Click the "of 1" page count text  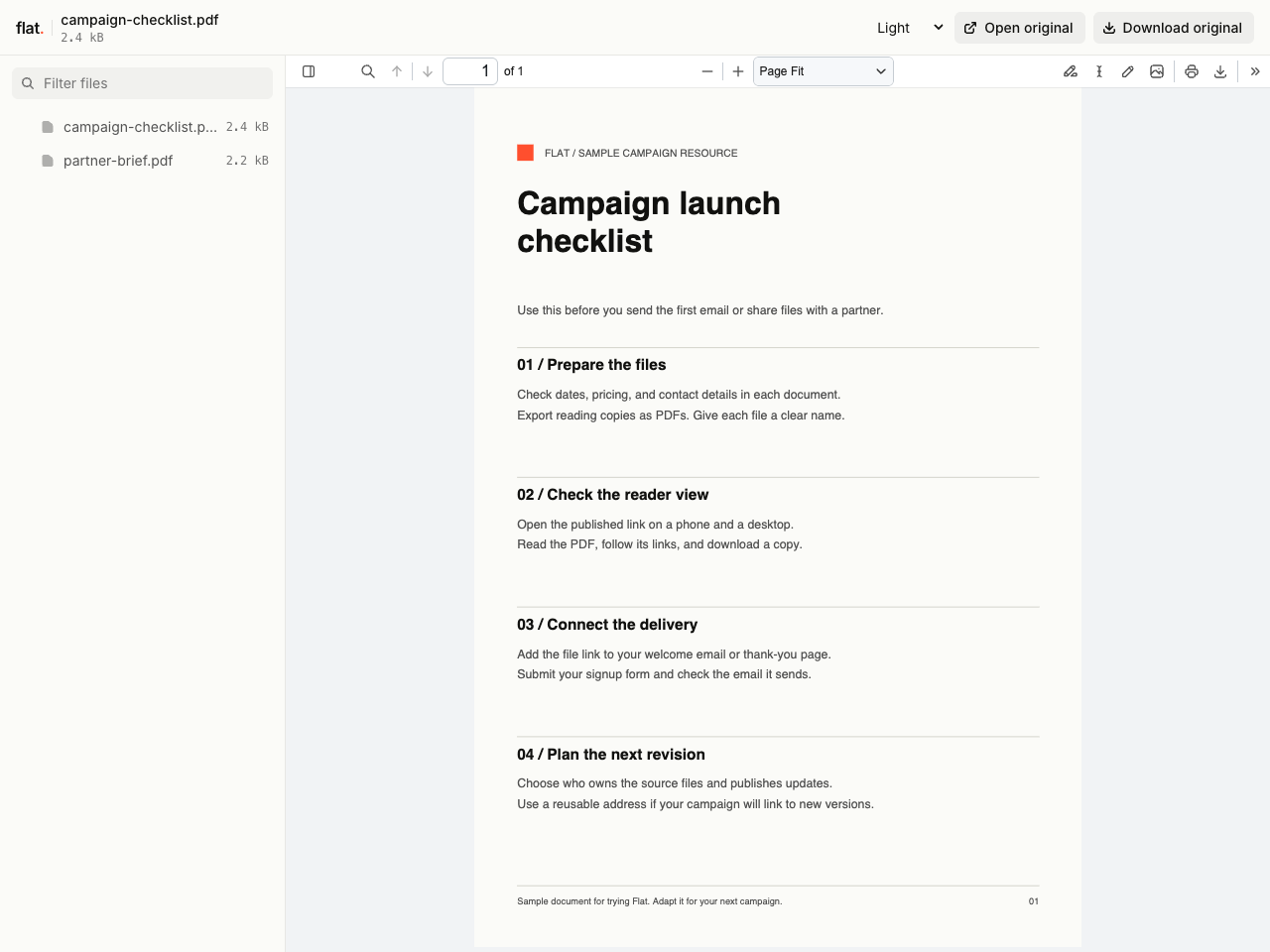(514, 71)
